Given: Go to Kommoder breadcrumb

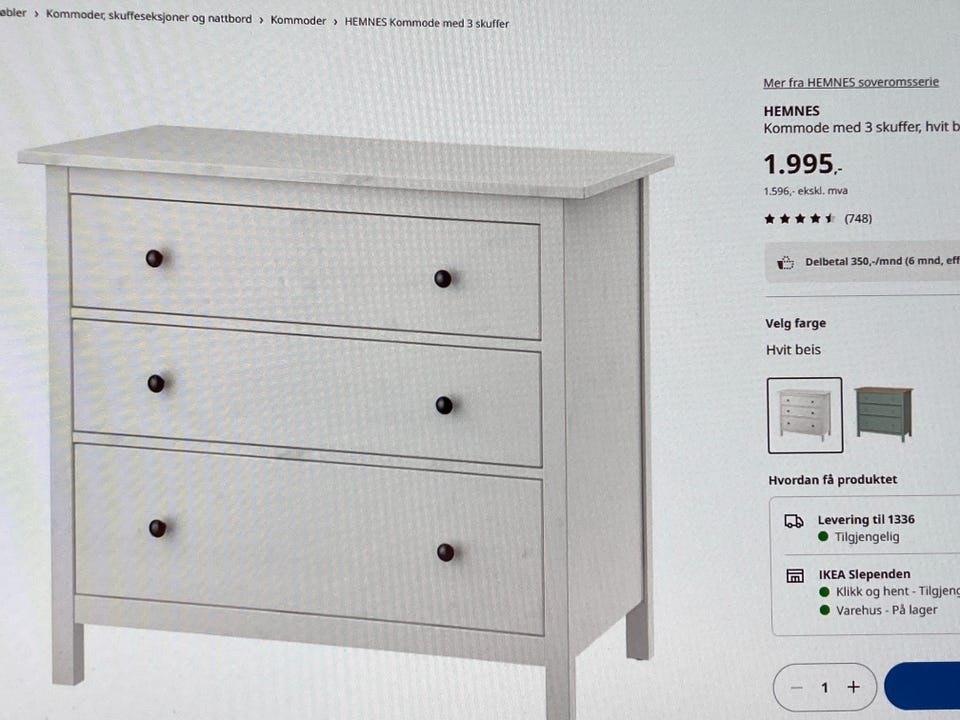Looking at the screenshot, I should [x=298, y=20].
